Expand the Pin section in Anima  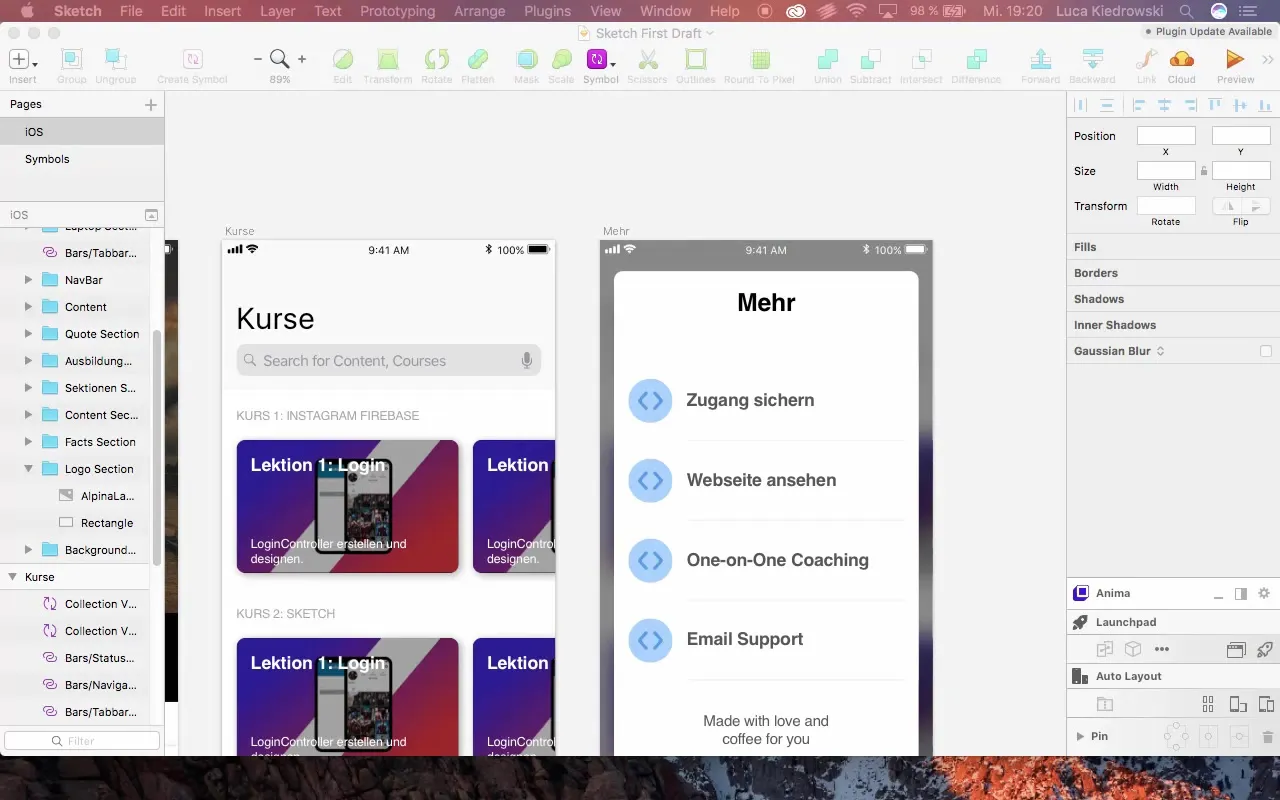(x=1079, y=736)
